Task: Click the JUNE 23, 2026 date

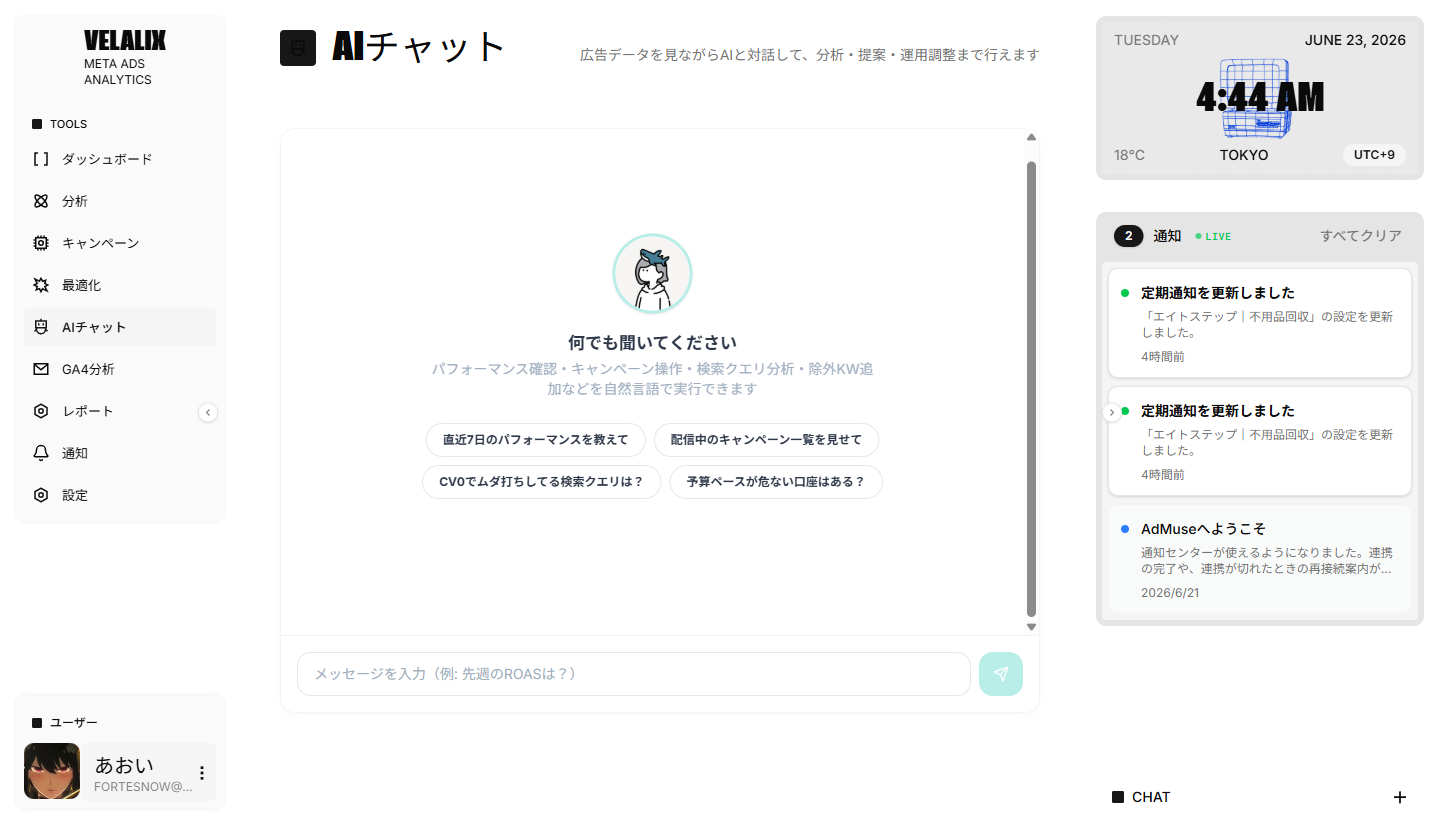Action: (x=1355, y=40)
